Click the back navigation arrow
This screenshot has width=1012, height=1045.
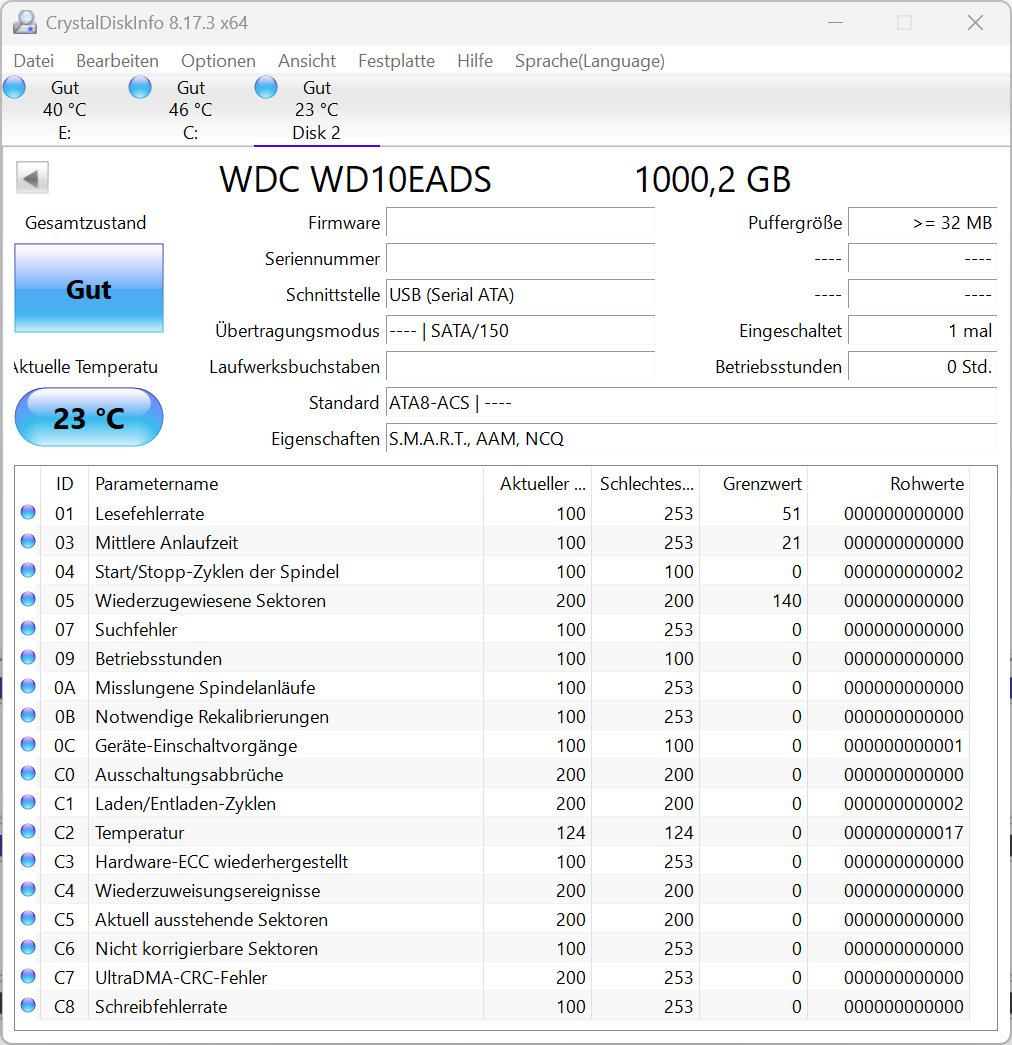[31, 177]
